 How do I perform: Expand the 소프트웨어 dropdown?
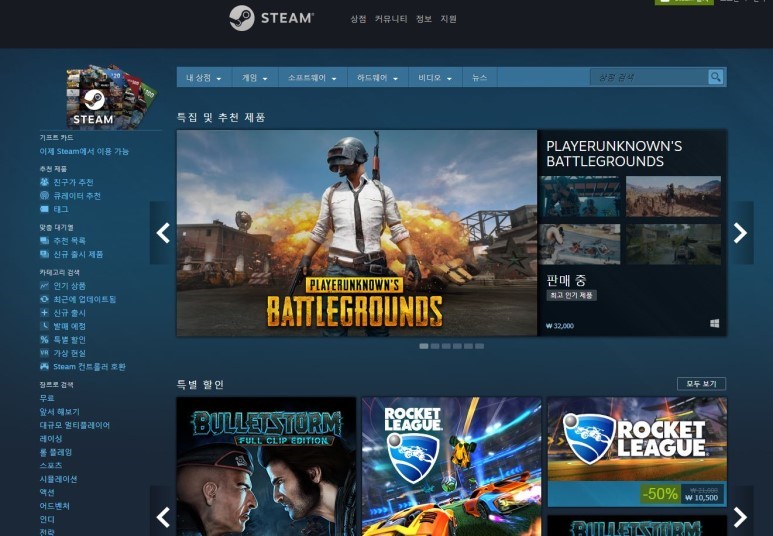(x=313, y=77)
